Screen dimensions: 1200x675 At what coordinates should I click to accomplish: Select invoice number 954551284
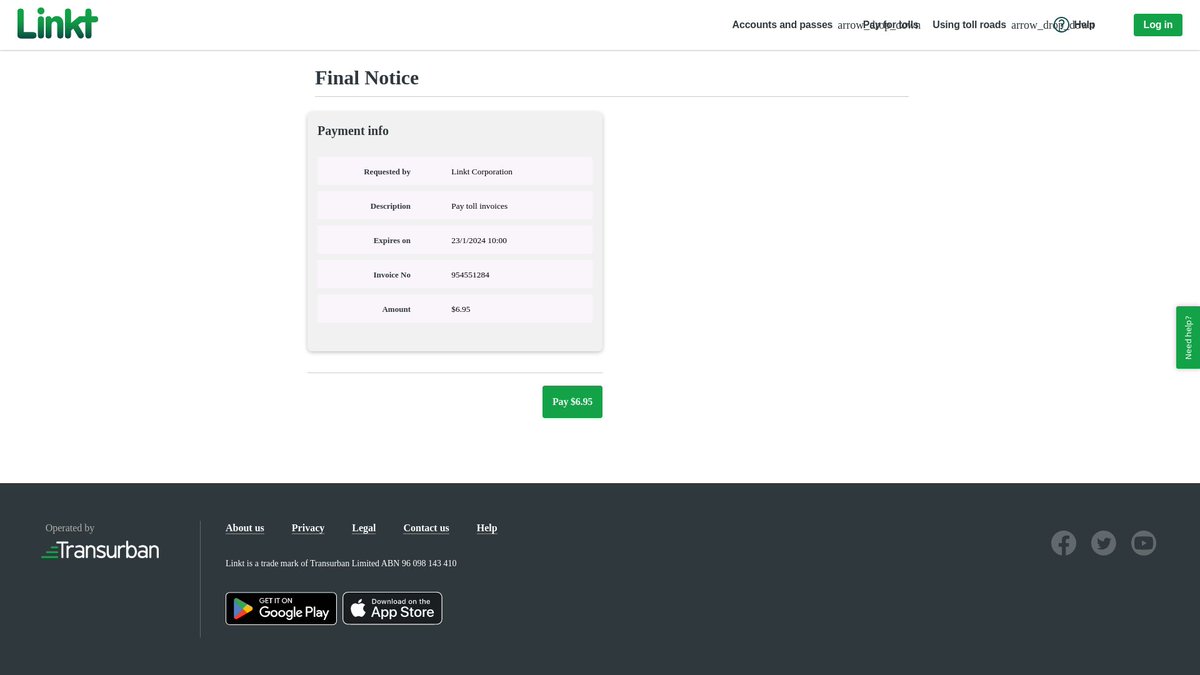(470, 275)
